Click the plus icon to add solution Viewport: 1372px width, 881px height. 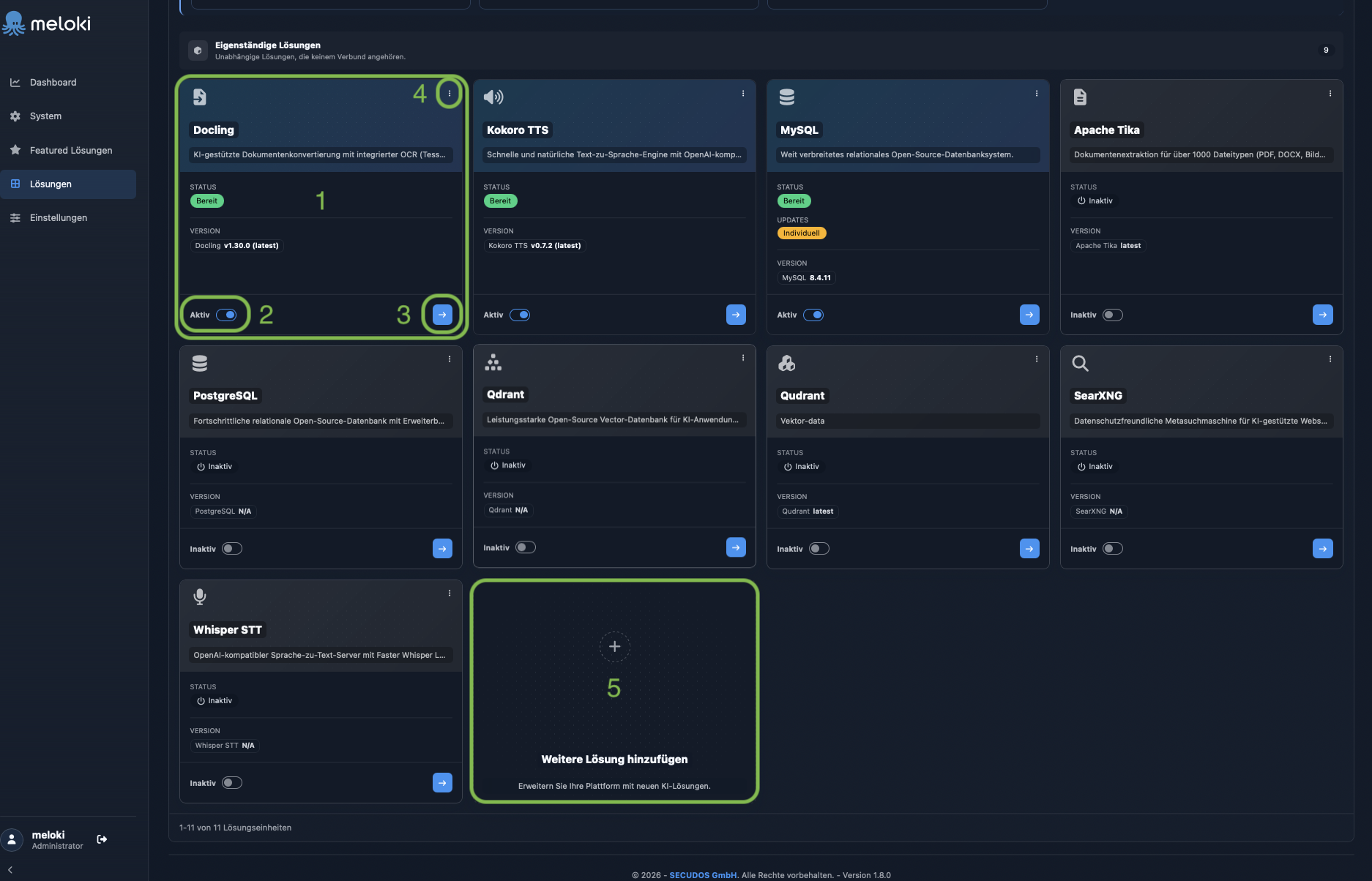tap(615, 646)
